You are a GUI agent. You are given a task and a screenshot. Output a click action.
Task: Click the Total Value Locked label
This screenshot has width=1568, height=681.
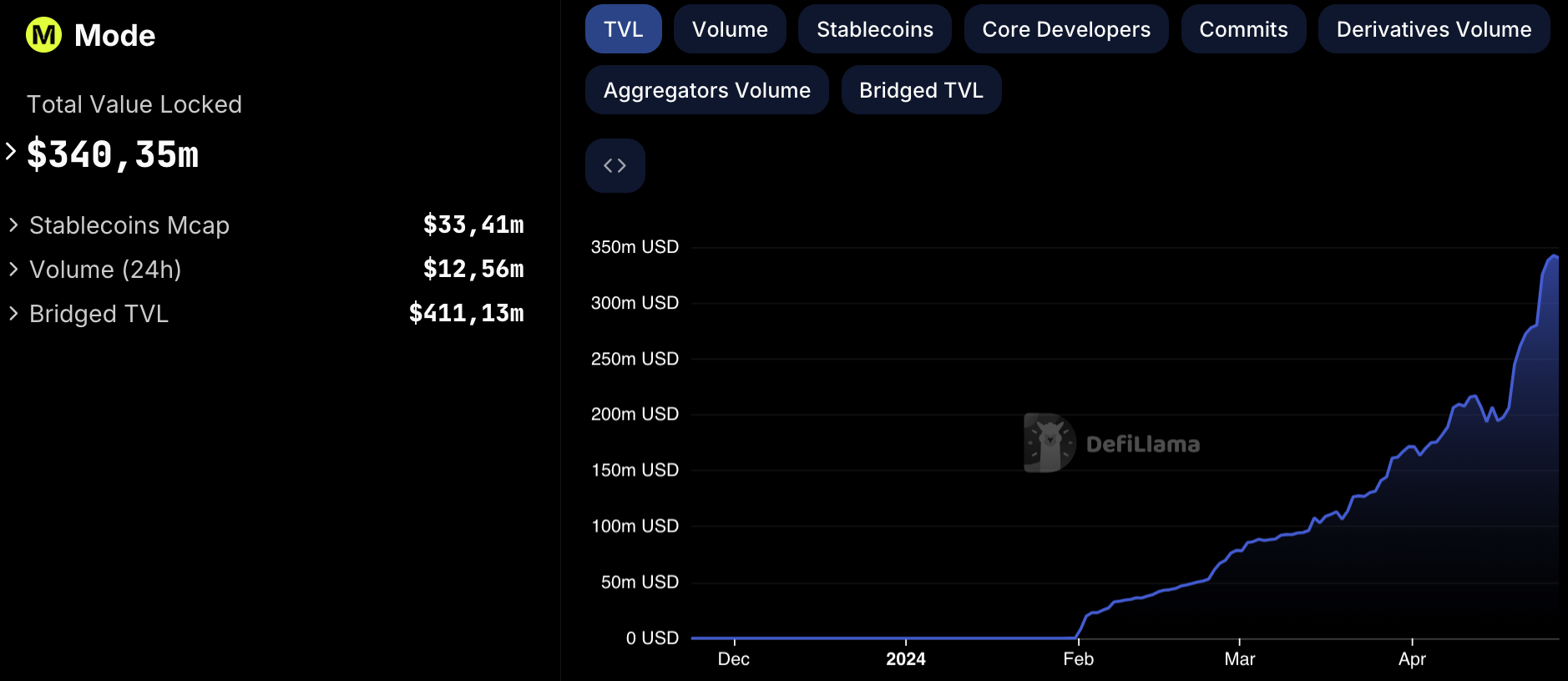(134, 104)
